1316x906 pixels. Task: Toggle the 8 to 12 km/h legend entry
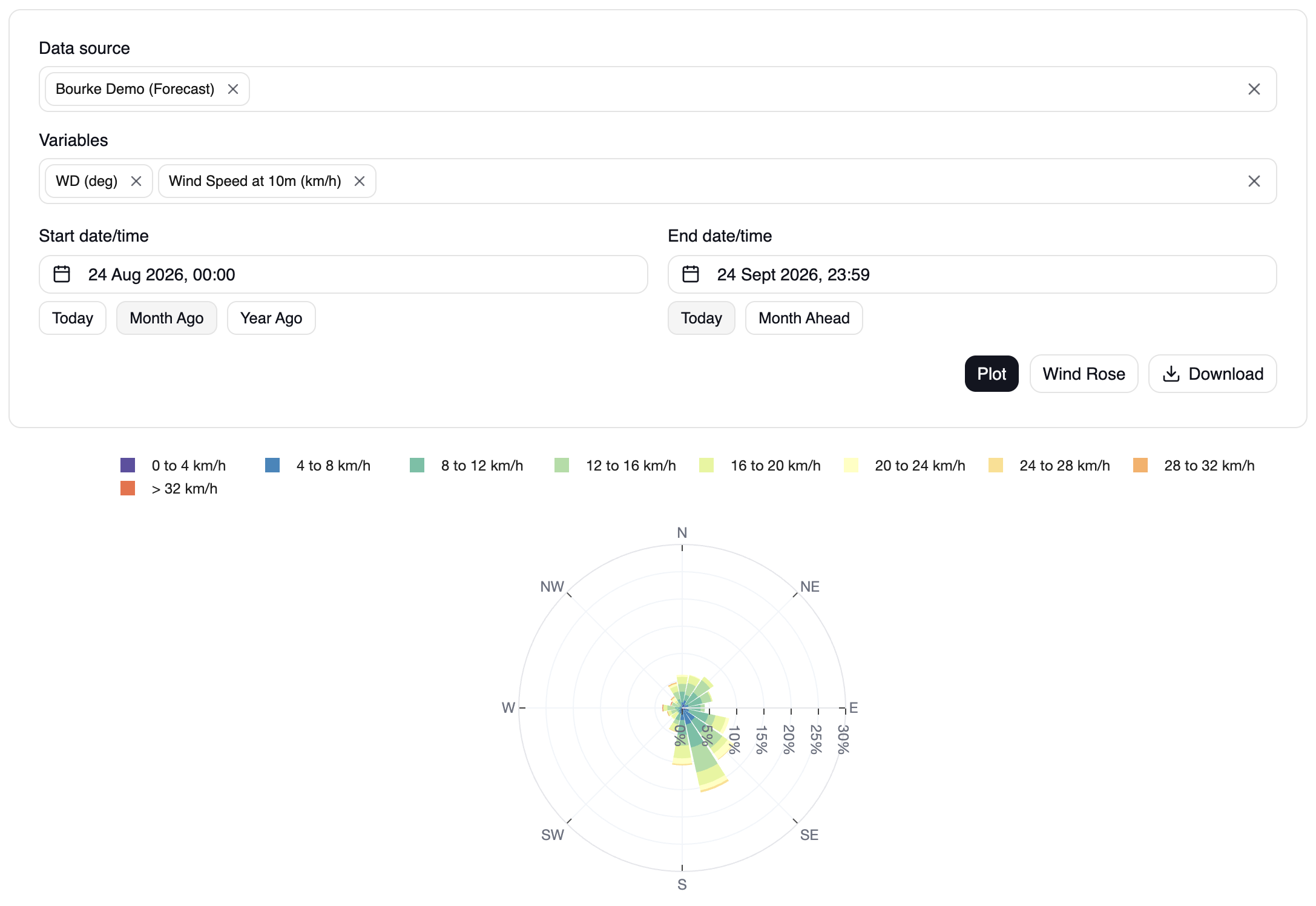coord(467,465)
